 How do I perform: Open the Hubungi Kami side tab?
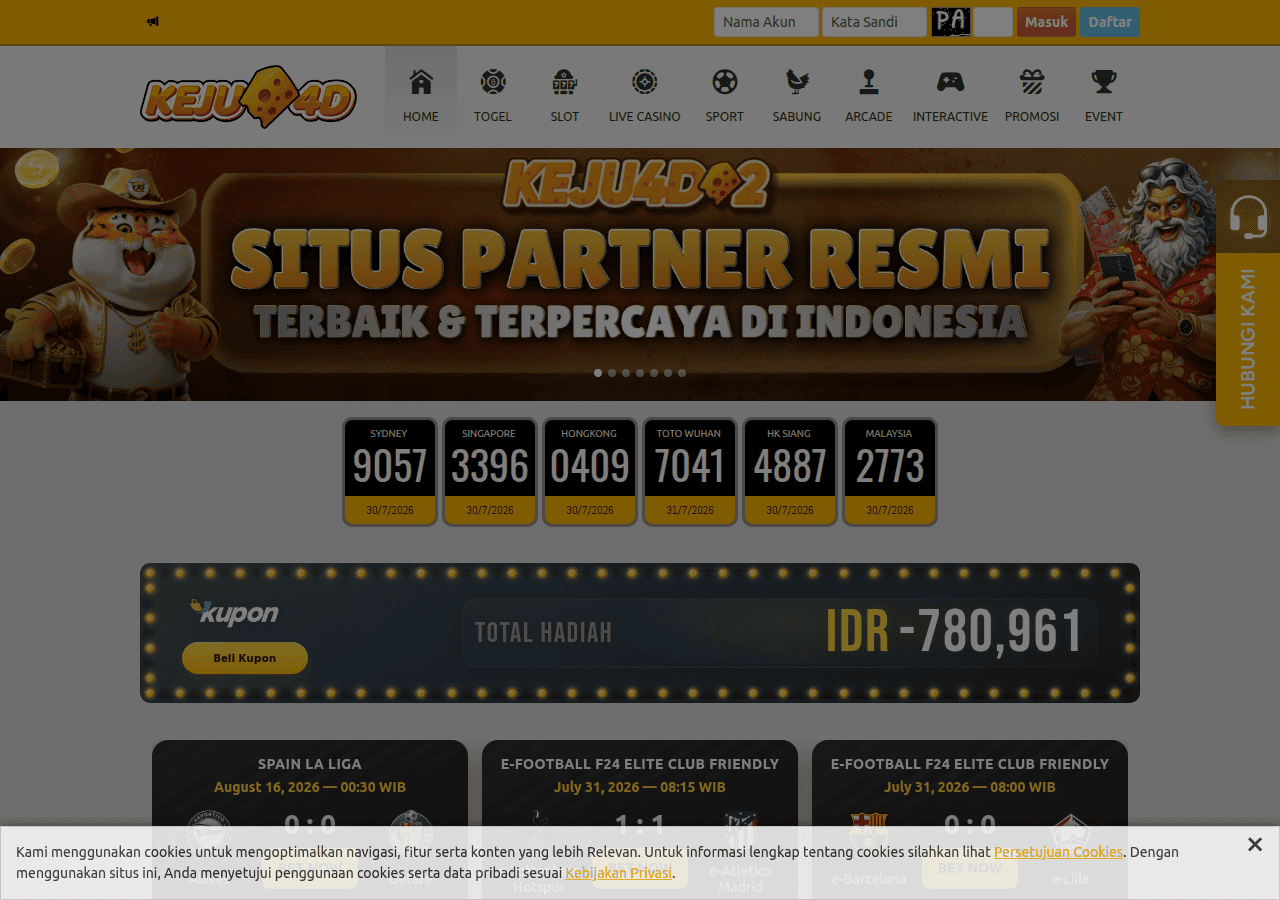pos(1248,339)
